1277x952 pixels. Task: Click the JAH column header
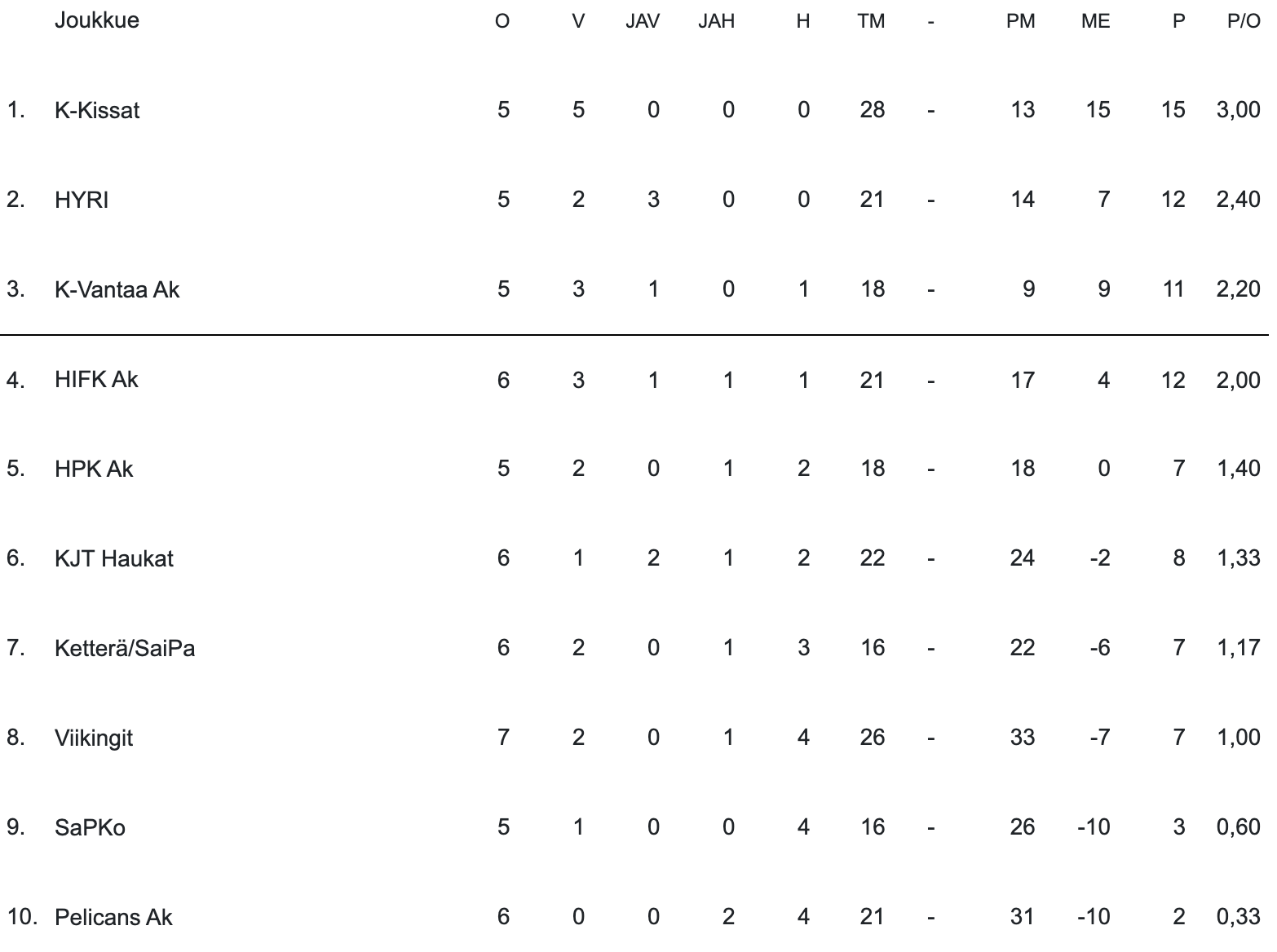coord(716,21)
